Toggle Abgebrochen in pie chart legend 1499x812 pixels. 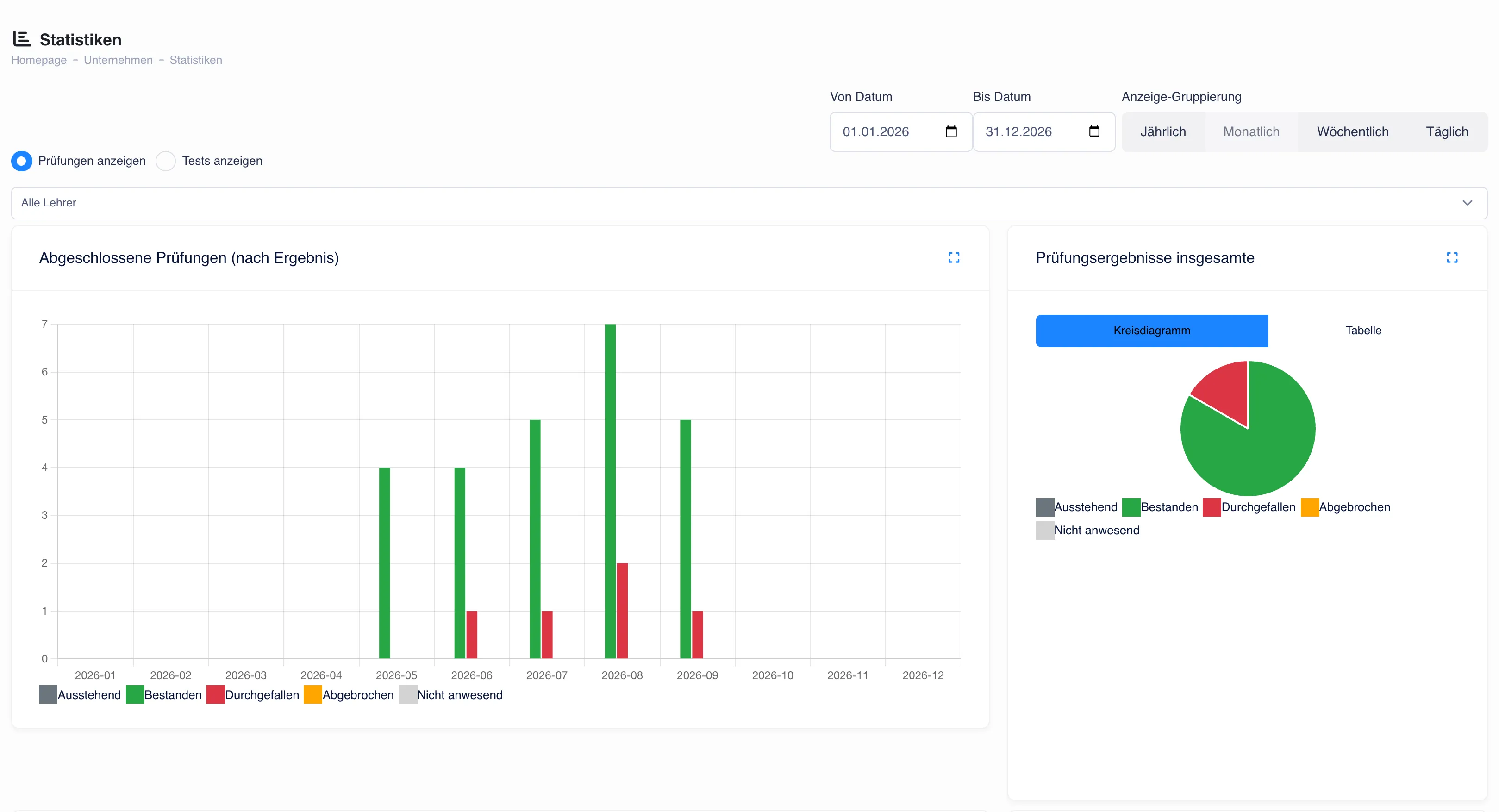point(1345,507)
